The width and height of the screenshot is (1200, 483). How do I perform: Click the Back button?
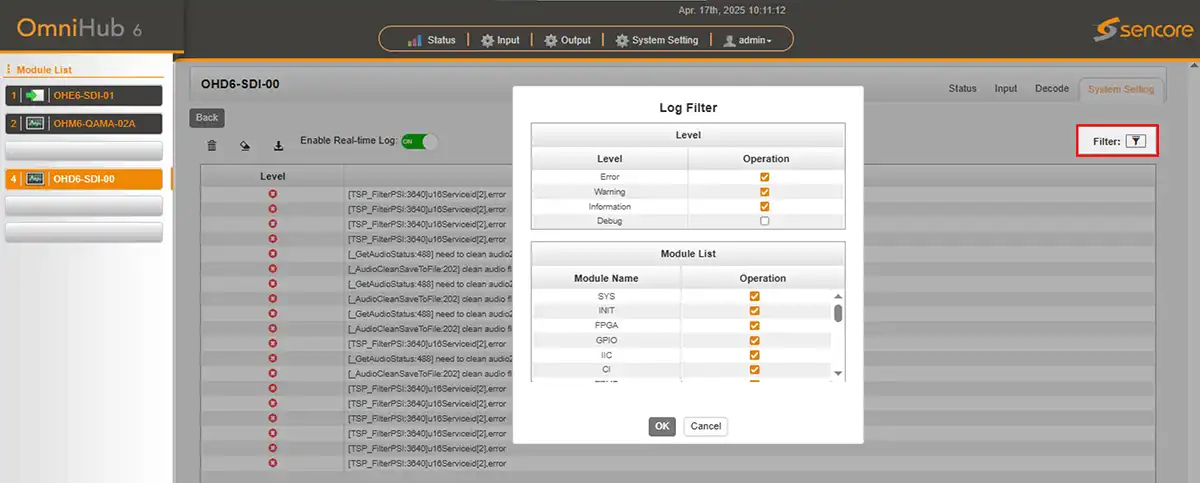click(x=206, y=117)
